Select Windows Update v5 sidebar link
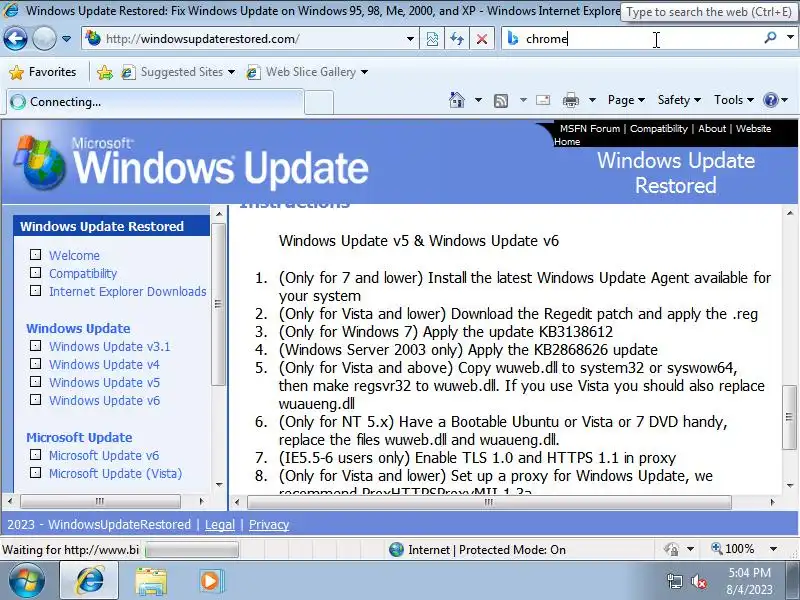 click(x=104, y=383)
